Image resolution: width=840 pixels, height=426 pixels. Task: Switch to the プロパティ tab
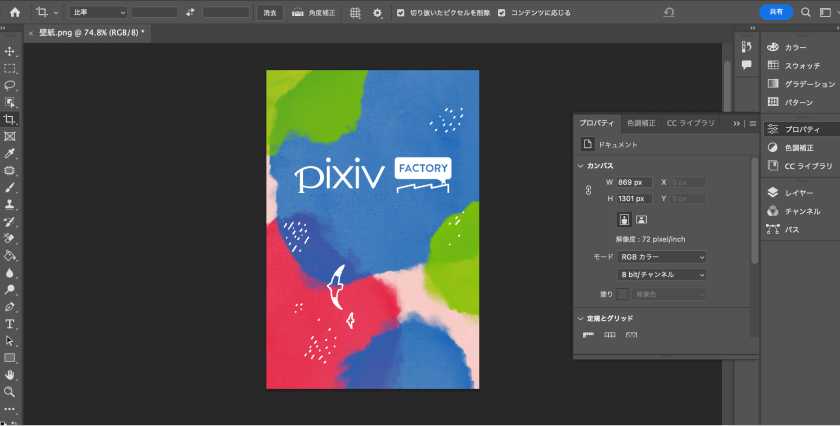(597, 123)
